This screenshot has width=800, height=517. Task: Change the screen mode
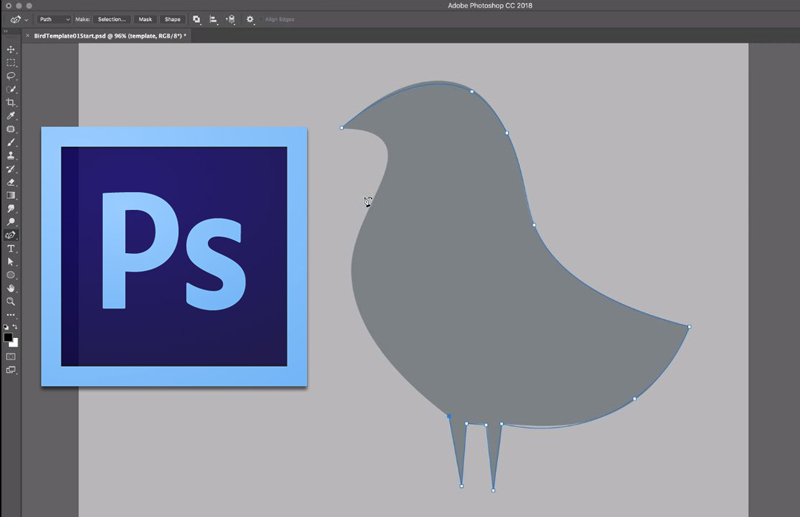11,370
